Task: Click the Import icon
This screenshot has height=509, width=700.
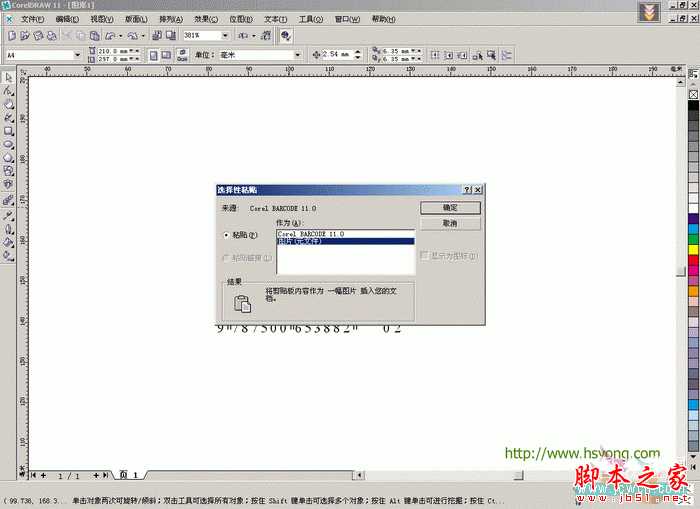Action: (157, 35)
